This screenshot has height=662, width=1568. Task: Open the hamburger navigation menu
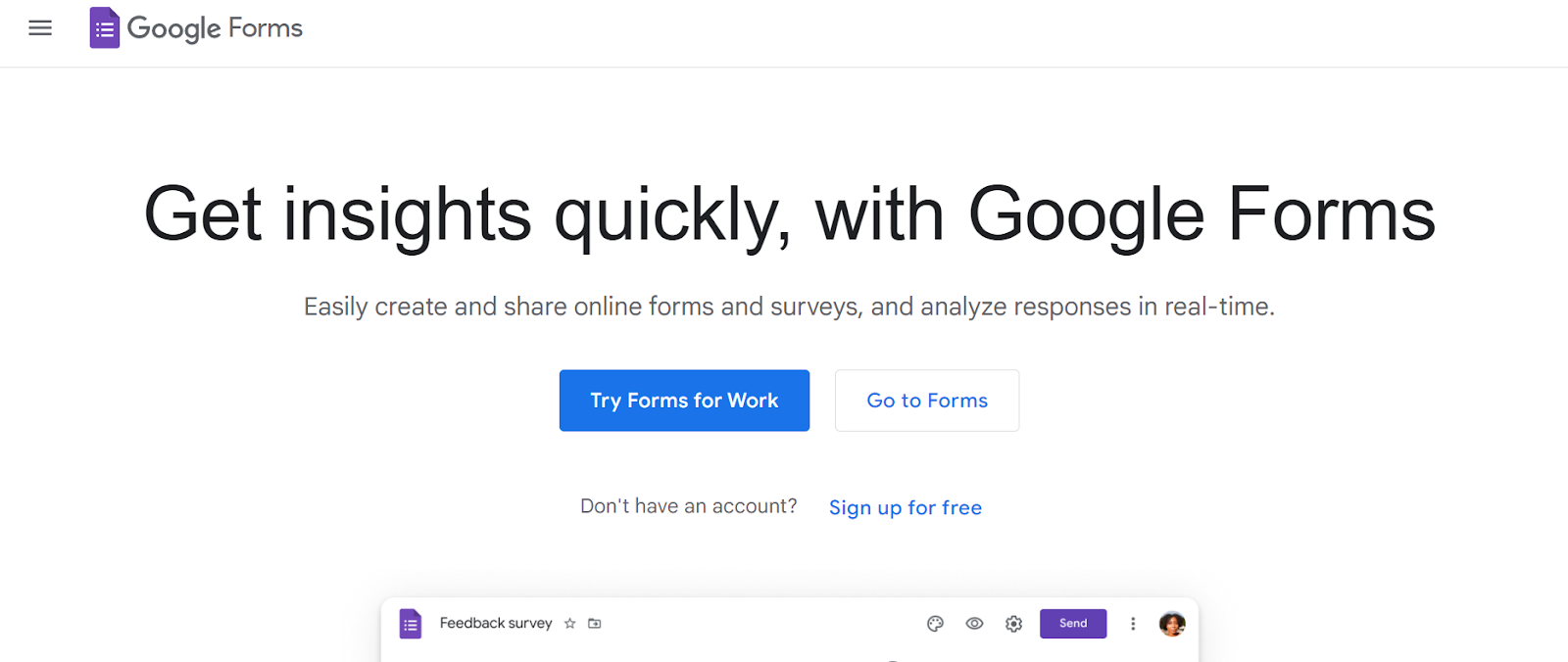[x=40, y=28]
